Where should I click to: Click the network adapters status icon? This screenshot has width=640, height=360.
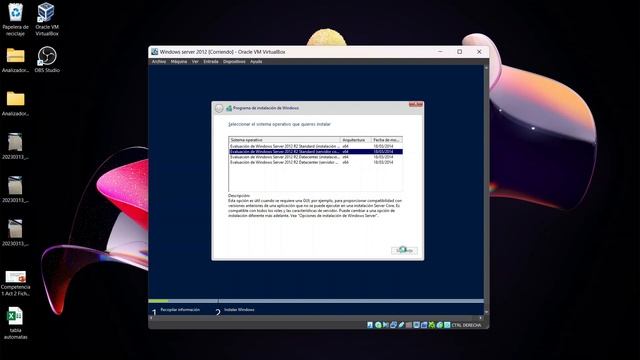393,325
